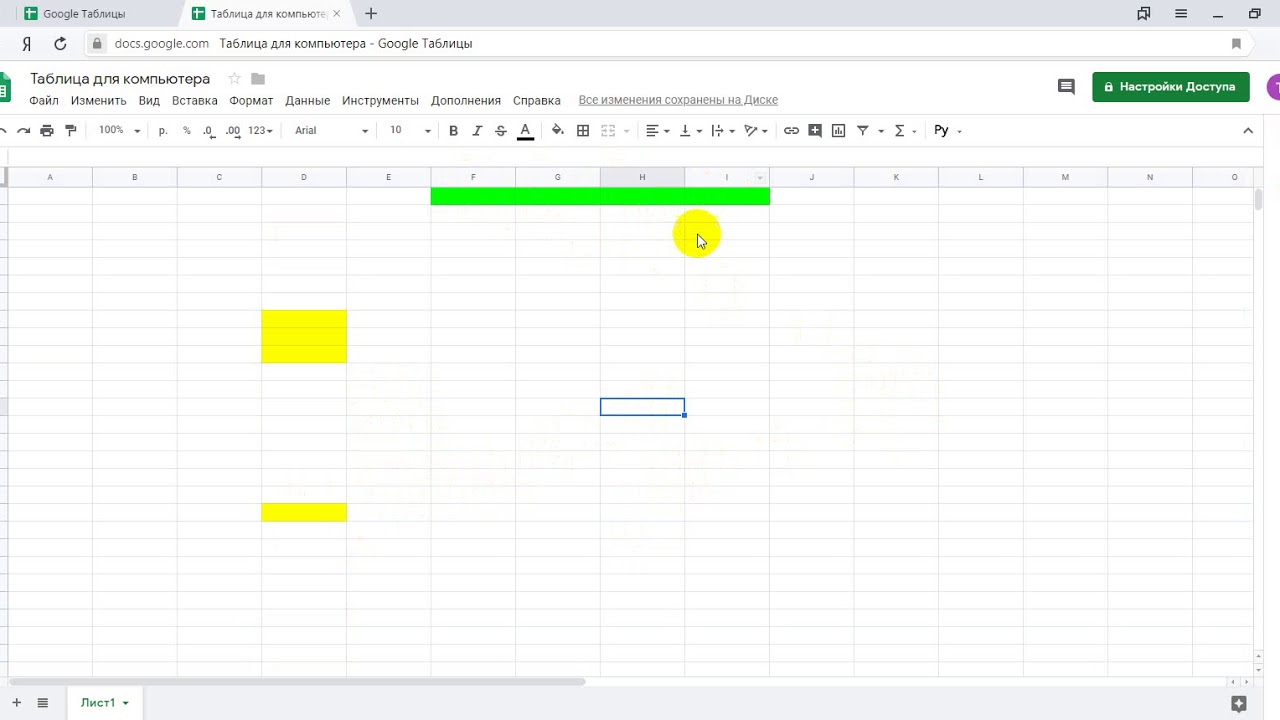Collapse the toolbar with the up chevron
Screen dimensions: 1280x720
coord(1248,131)
